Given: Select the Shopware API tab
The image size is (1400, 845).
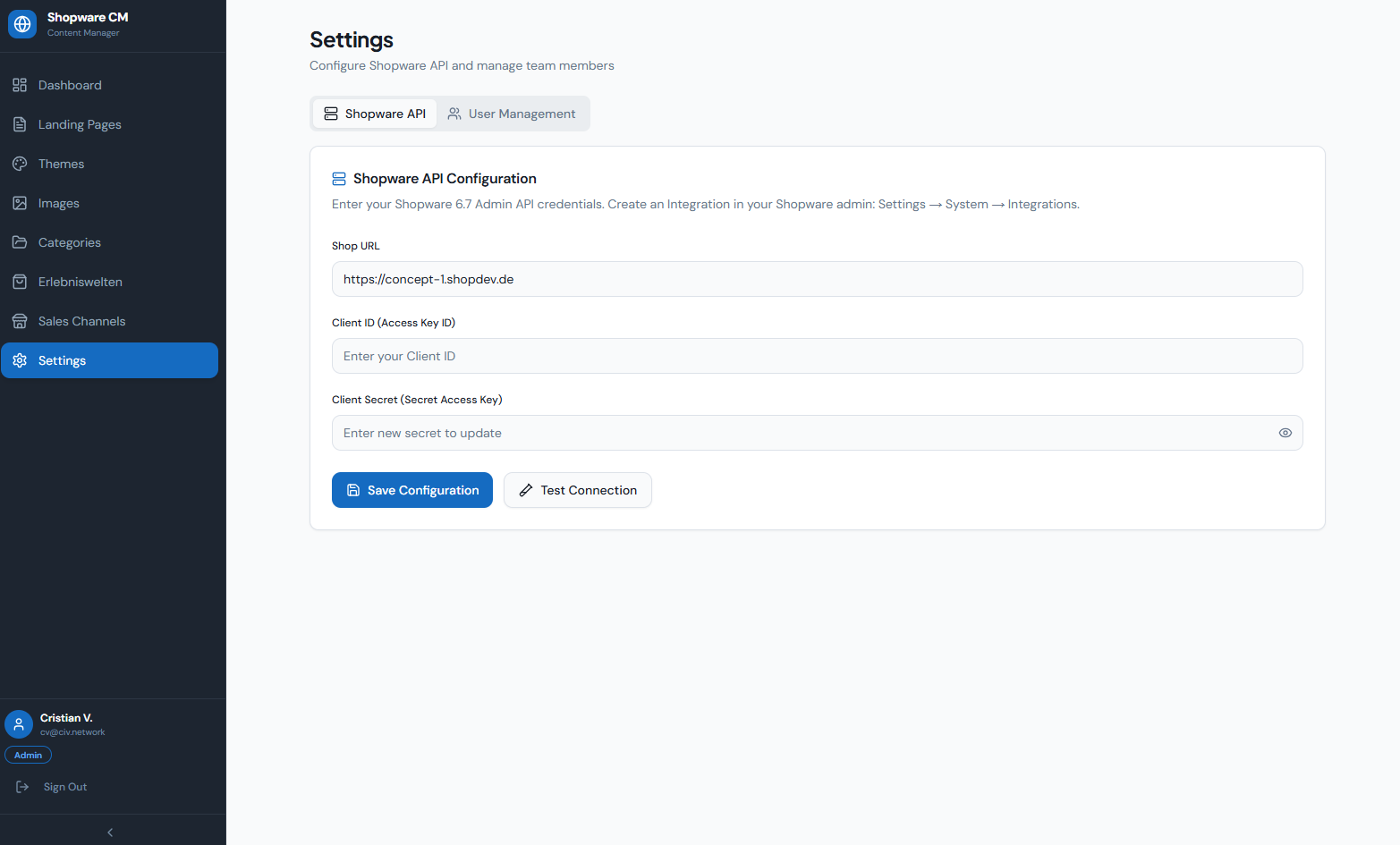Looking at the screenshot, I should coord(375,114).
